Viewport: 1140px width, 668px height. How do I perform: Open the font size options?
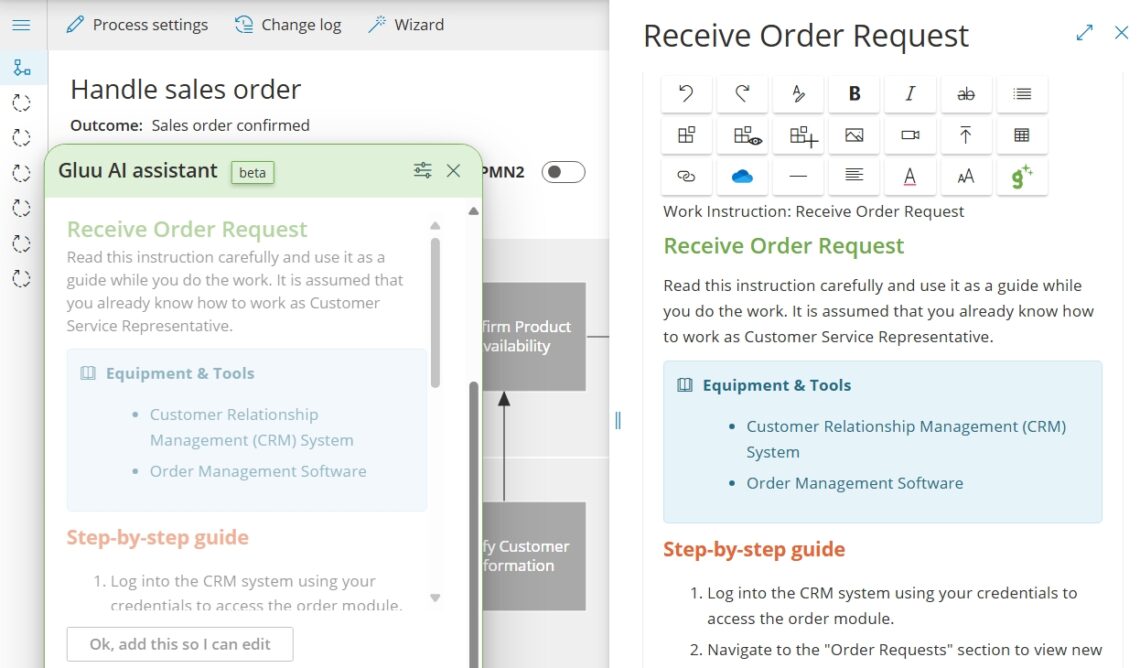coord(965,176)
